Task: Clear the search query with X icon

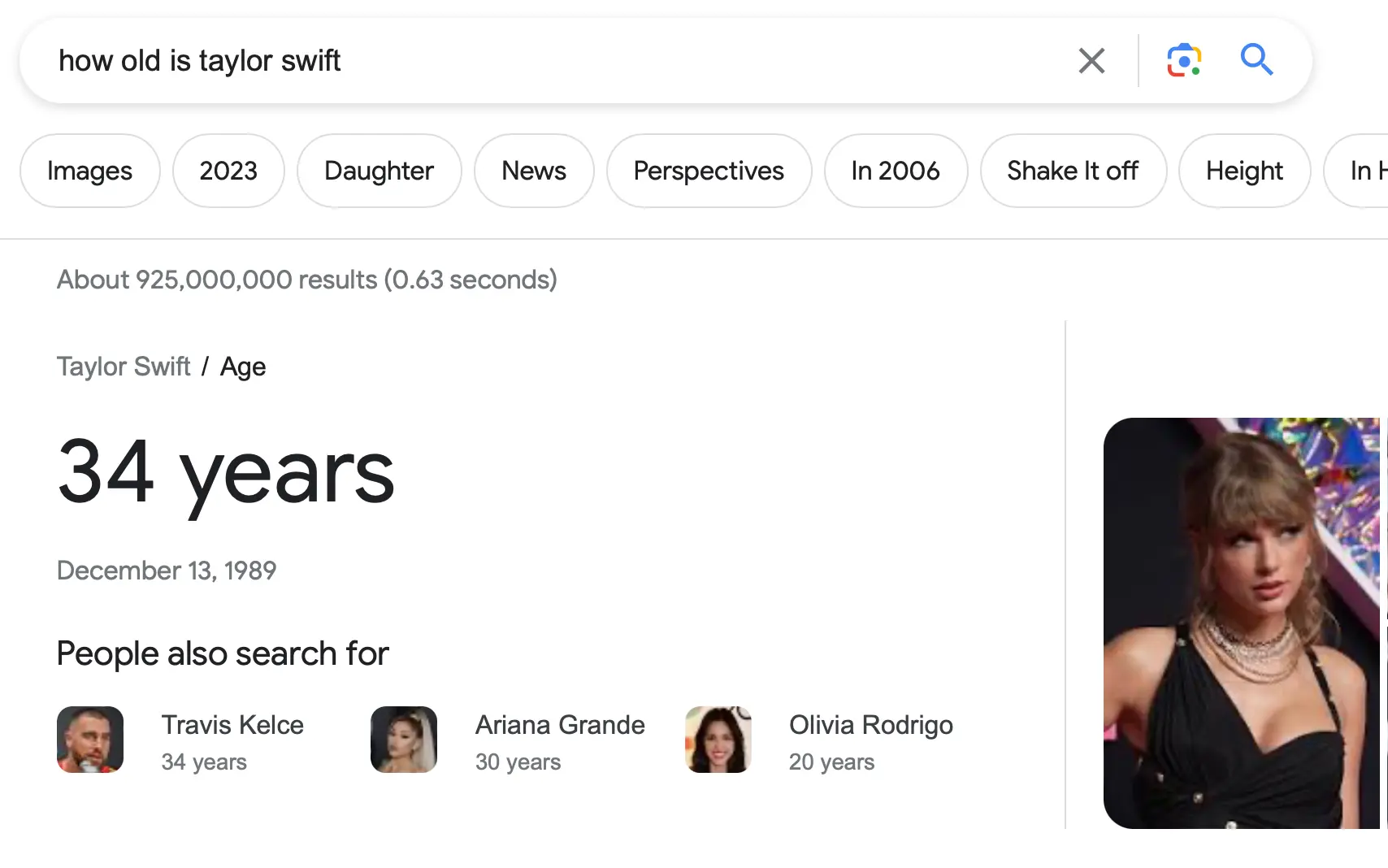Action: click(x=1091, y=61)
